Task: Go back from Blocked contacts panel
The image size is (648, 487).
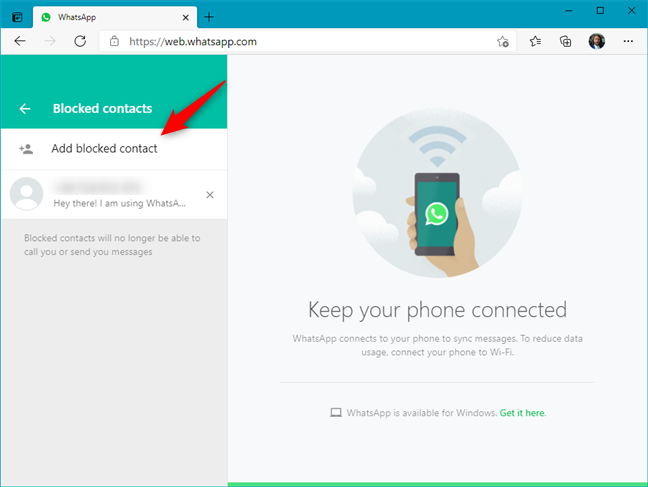Action: [25, 109]
